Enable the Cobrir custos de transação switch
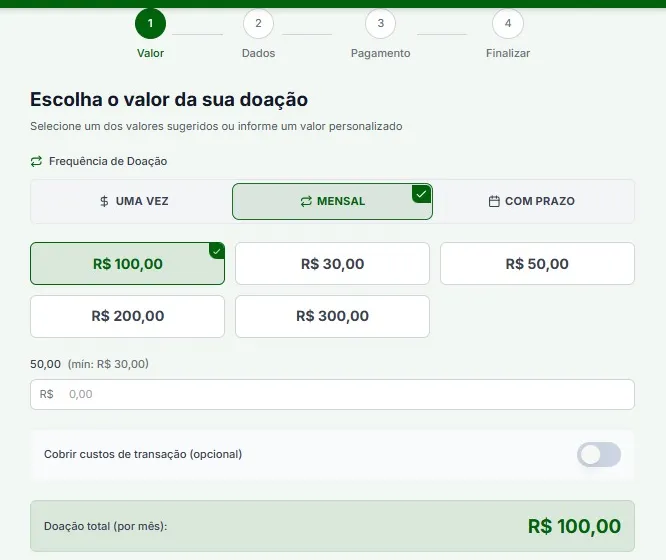Image resolution: width=666 pixels, height=560 pixels. point(598,455)
